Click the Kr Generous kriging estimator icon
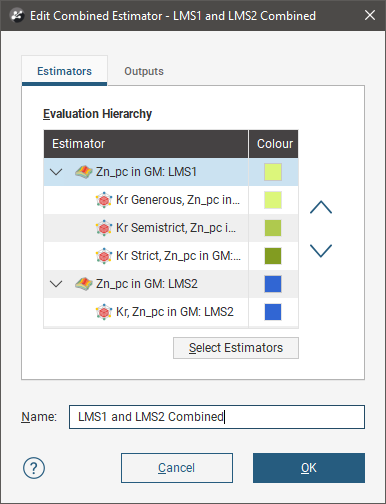Screen dimensions: 386x504 [x=104, y=200]
